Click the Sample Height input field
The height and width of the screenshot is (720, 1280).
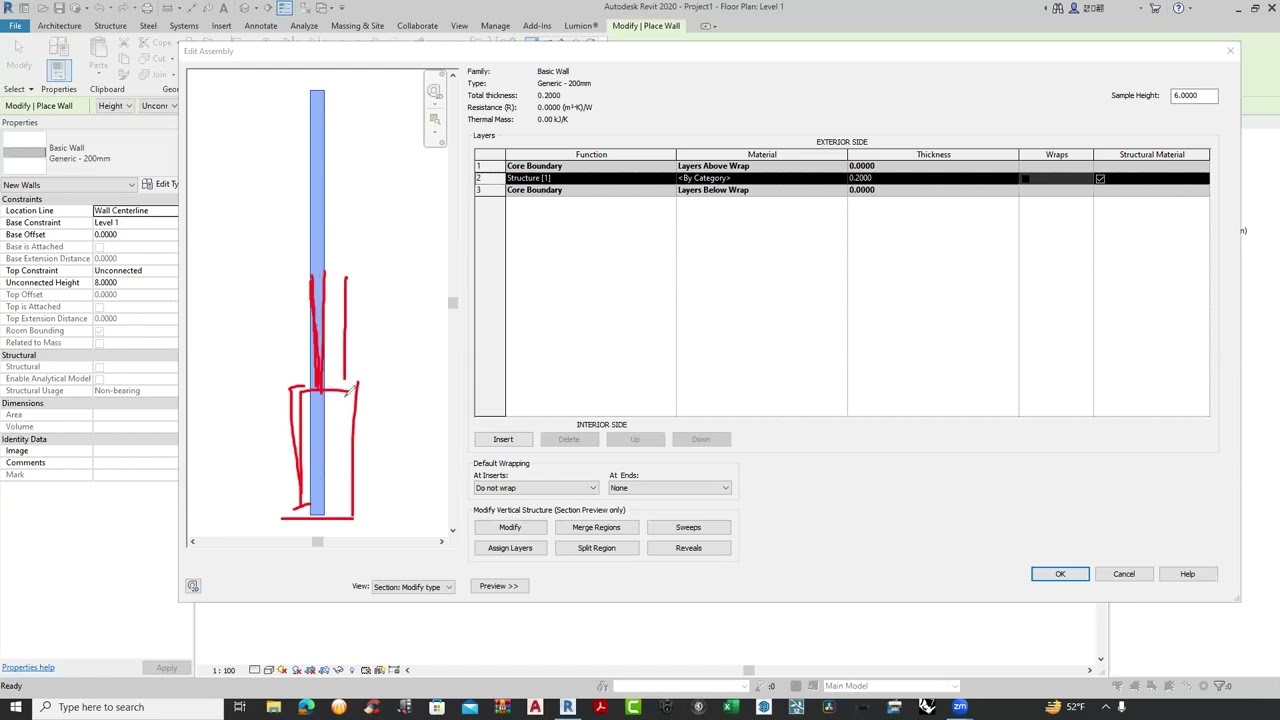[x=1195, y=96]
